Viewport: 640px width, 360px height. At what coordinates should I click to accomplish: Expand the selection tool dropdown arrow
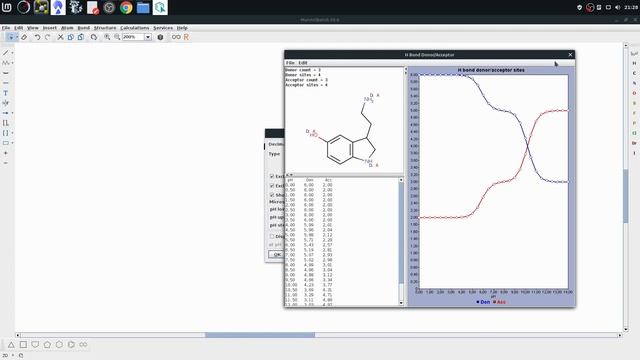17,37
